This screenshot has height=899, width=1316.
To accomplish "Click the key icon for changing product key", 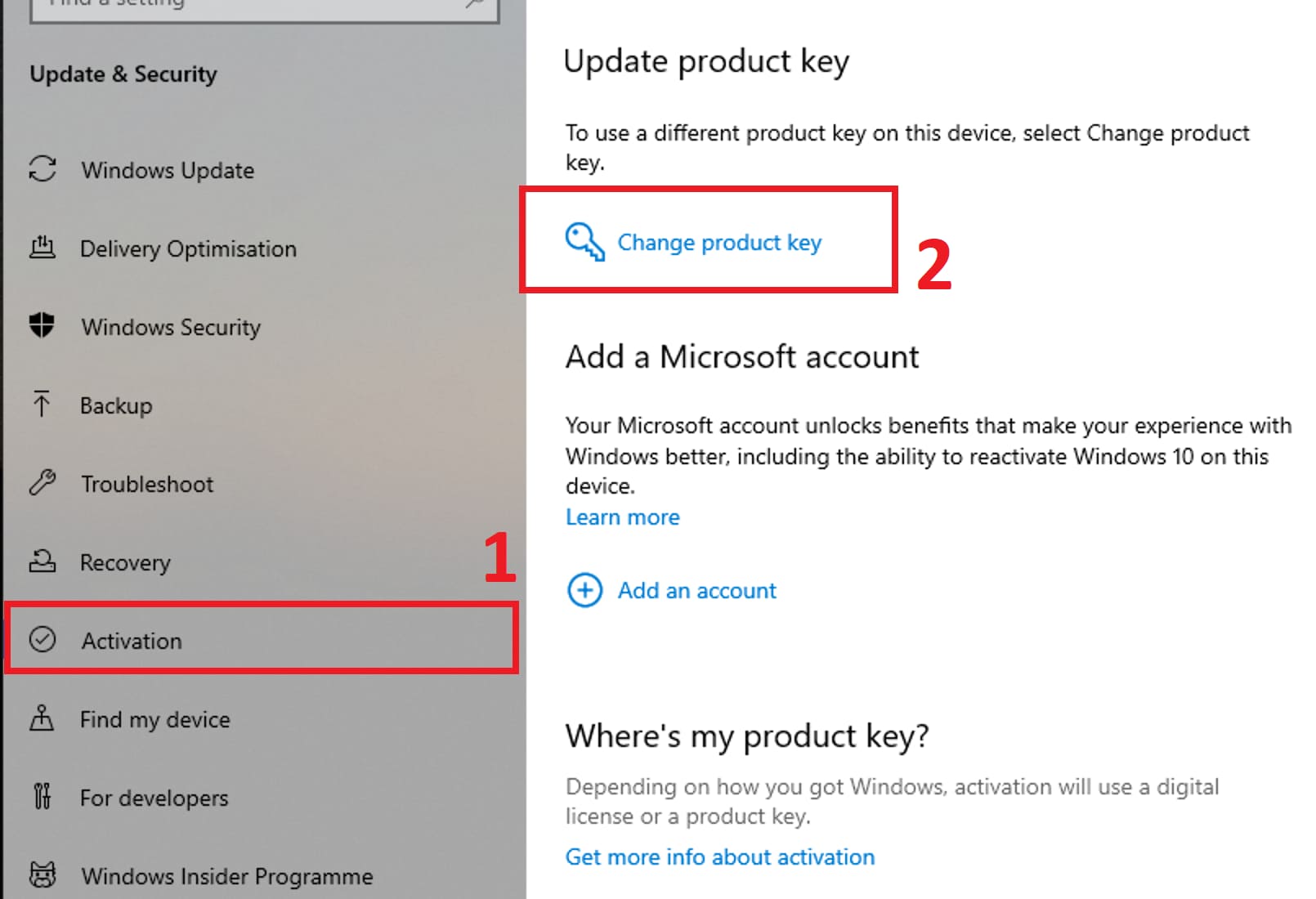I will 584,242.
